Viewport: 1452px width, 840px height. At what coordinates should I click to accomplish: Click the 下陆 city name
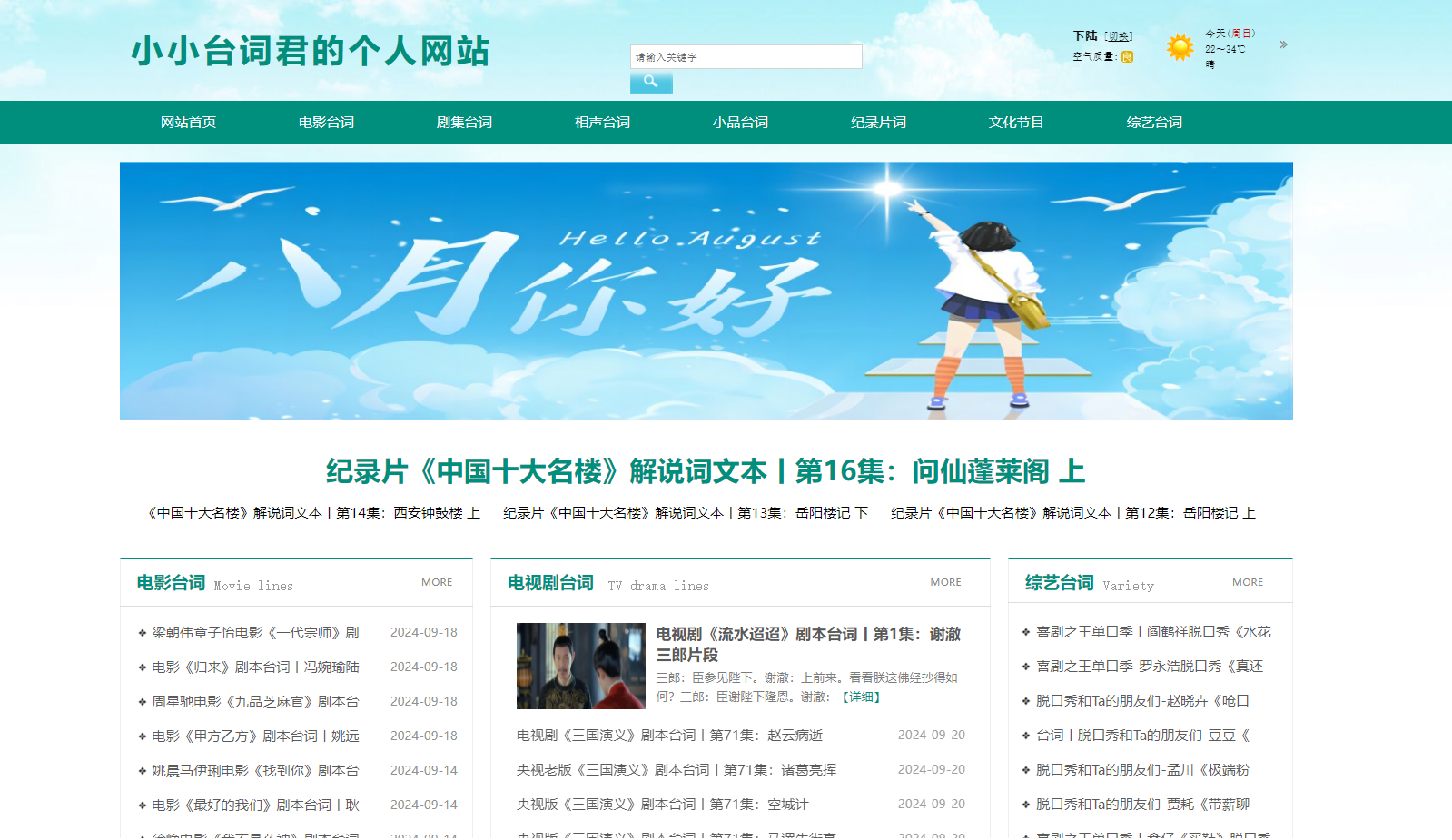tap(1085, 36)
